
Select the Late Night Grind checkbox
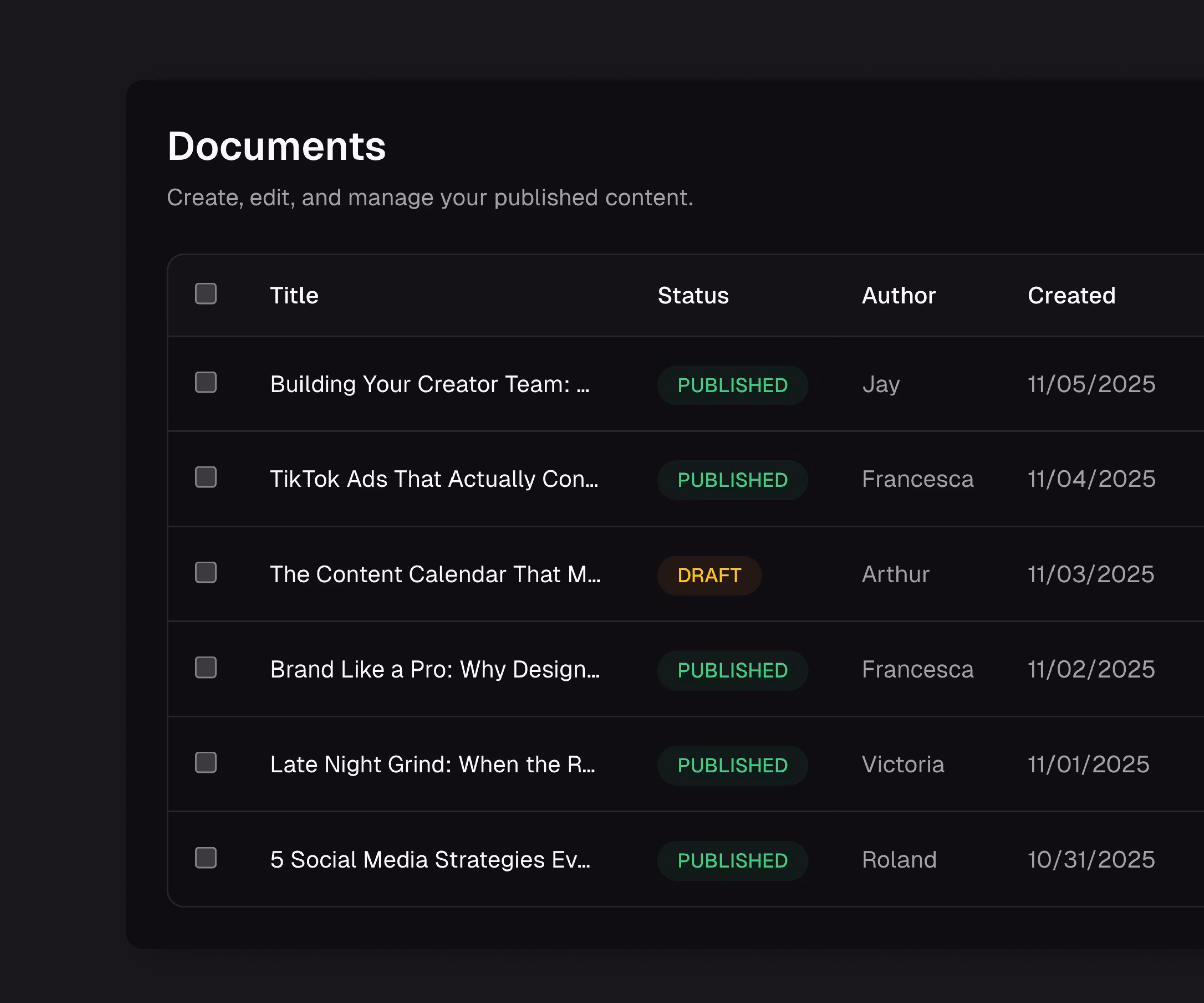point(205,763)
